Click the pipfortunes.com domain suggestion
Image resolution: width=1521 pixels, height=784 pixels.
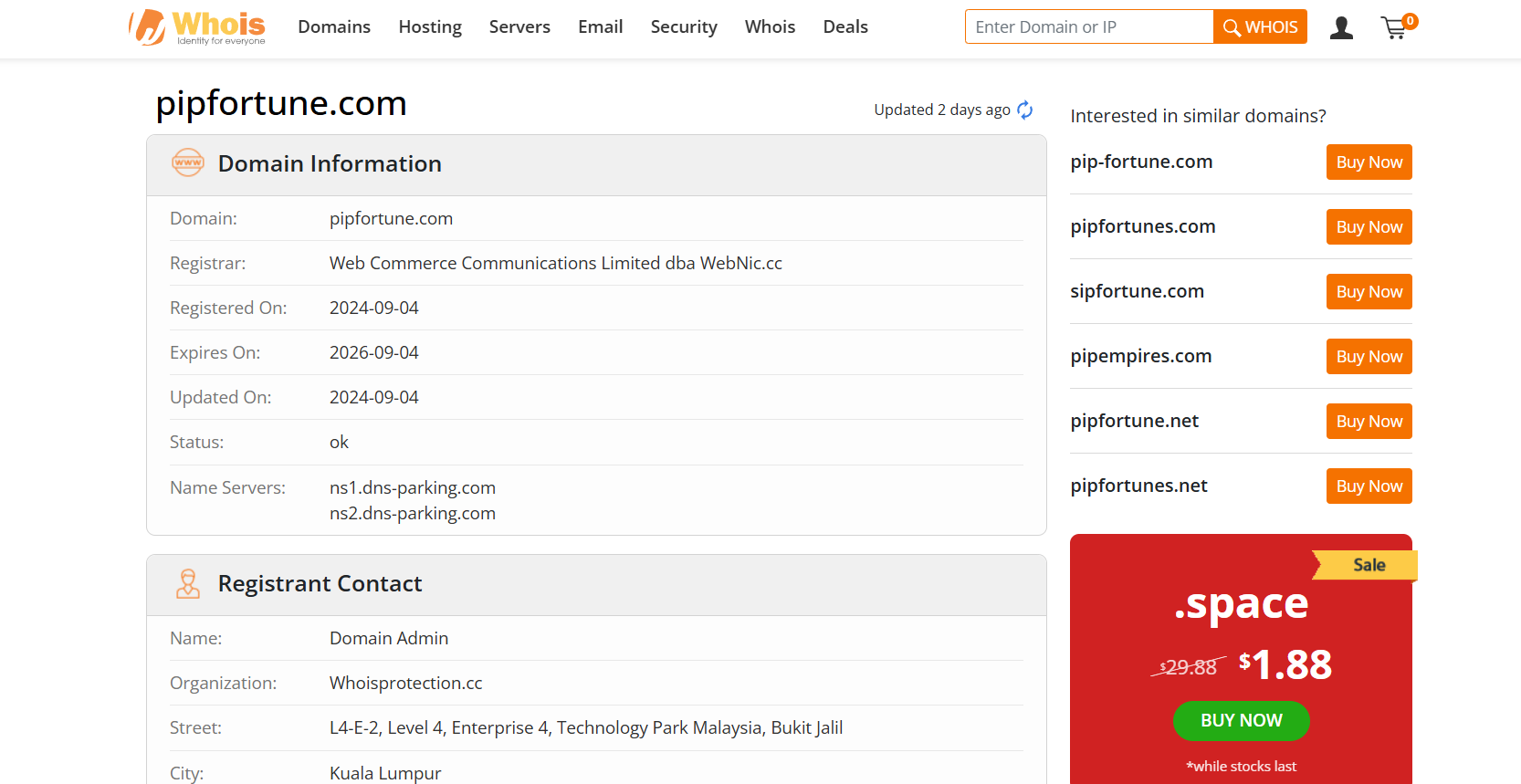[1143, 226]
